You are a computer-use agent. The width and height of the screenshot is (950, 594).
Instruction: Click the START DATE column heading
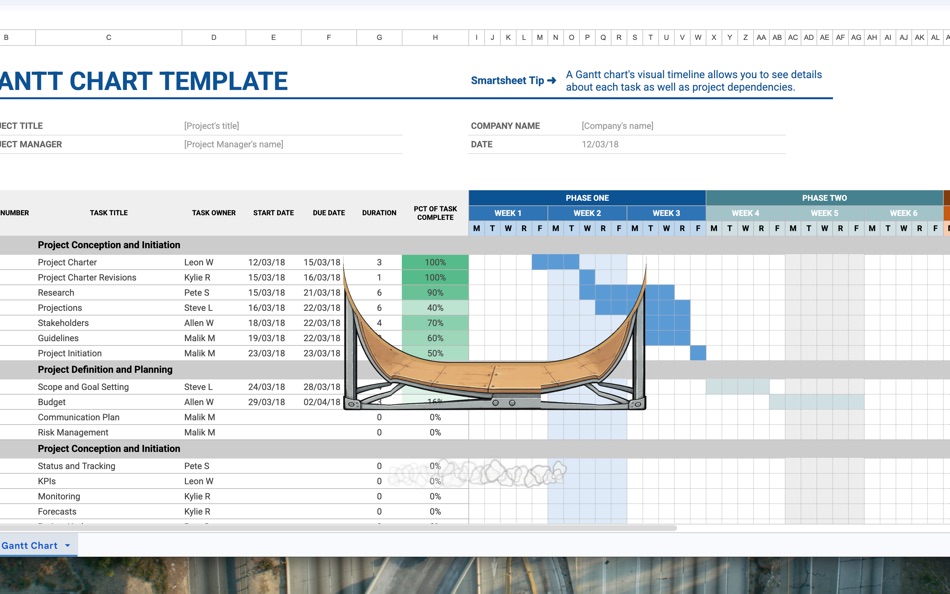click(x=273, y=213)
